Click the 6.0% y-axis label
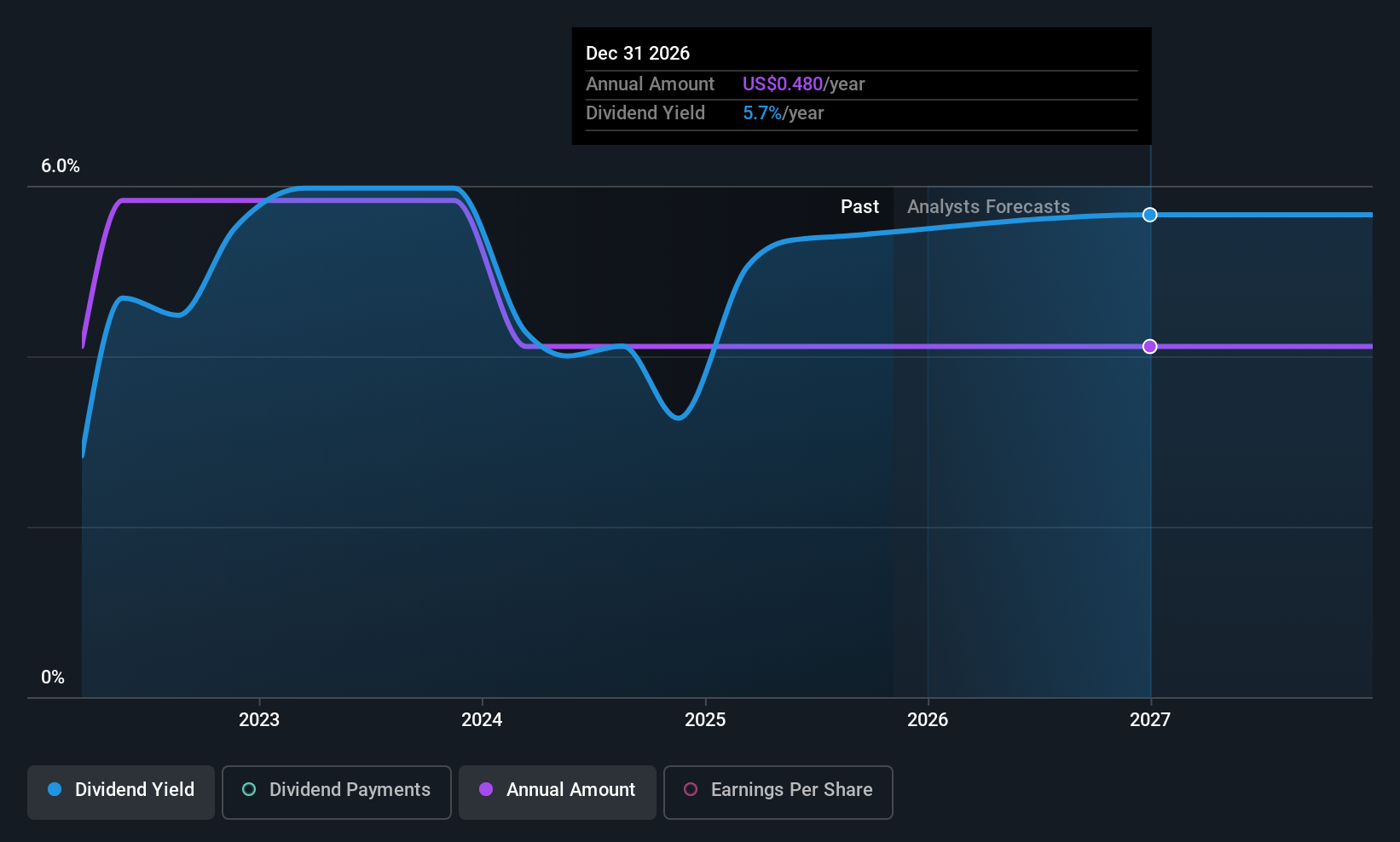 point(61,166)
